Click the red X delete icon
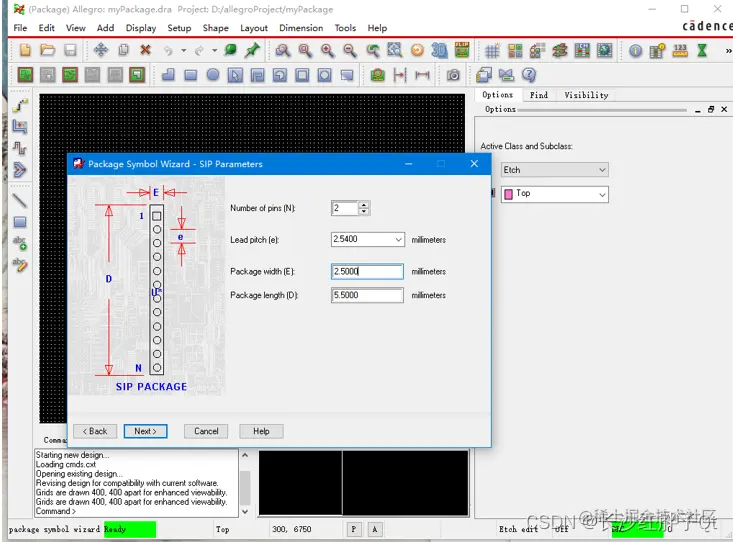 click(x=145, y=50)
